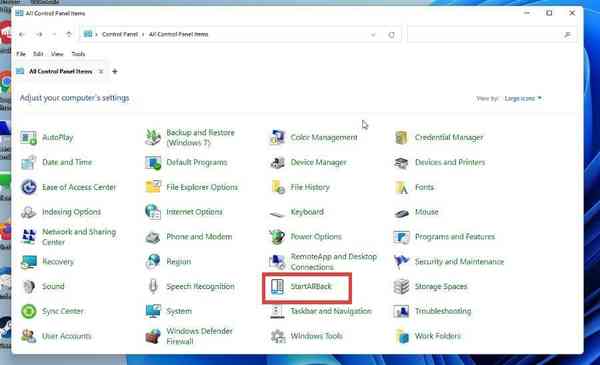
Task: Open the Credential Manager icon
Action: [x=401, y=137]
